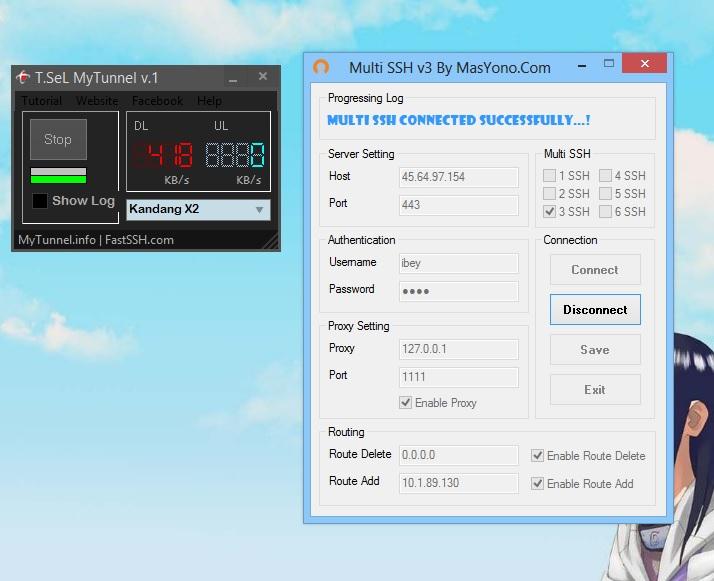Click the Disconnect button
The width and height of the screenshot is (714, 581).
tap(595, 310)
